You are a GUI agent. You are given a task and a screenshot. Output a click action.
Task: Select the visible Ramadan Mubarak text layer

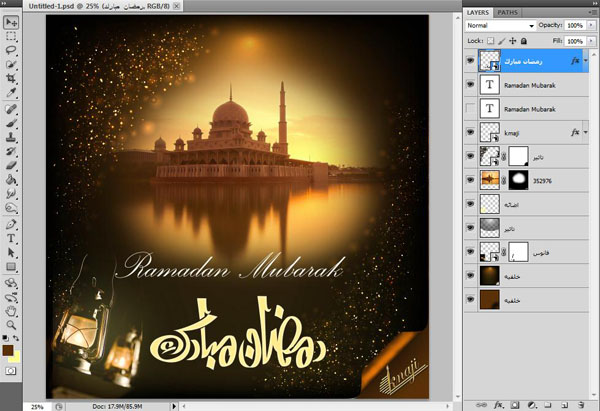[x=531, y=84]
